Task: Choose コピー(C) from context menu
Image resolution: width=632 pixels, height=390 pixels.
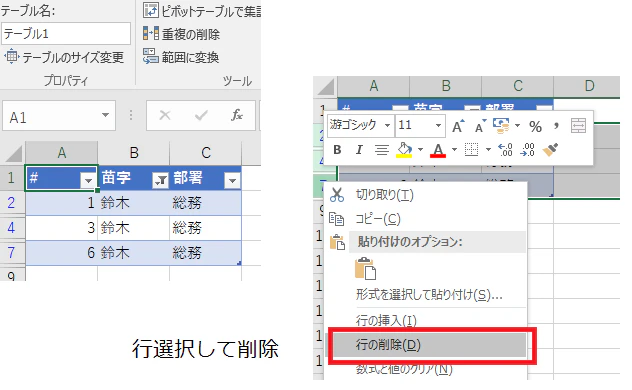Action: [426, 219]
